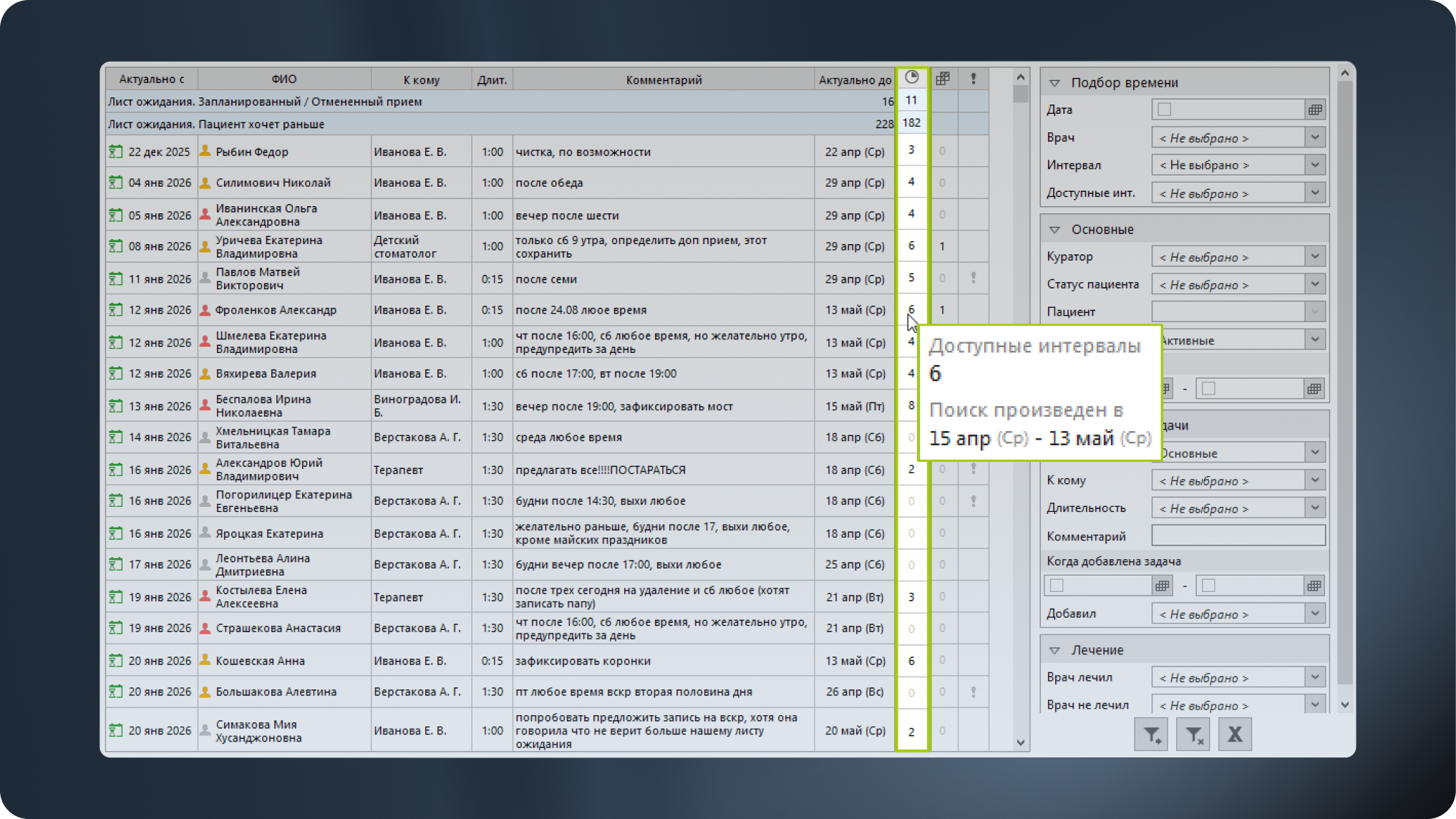The image size is (1456, 819).
Task: Click the Комментарий filter input field
Action: coord(1238,535)
